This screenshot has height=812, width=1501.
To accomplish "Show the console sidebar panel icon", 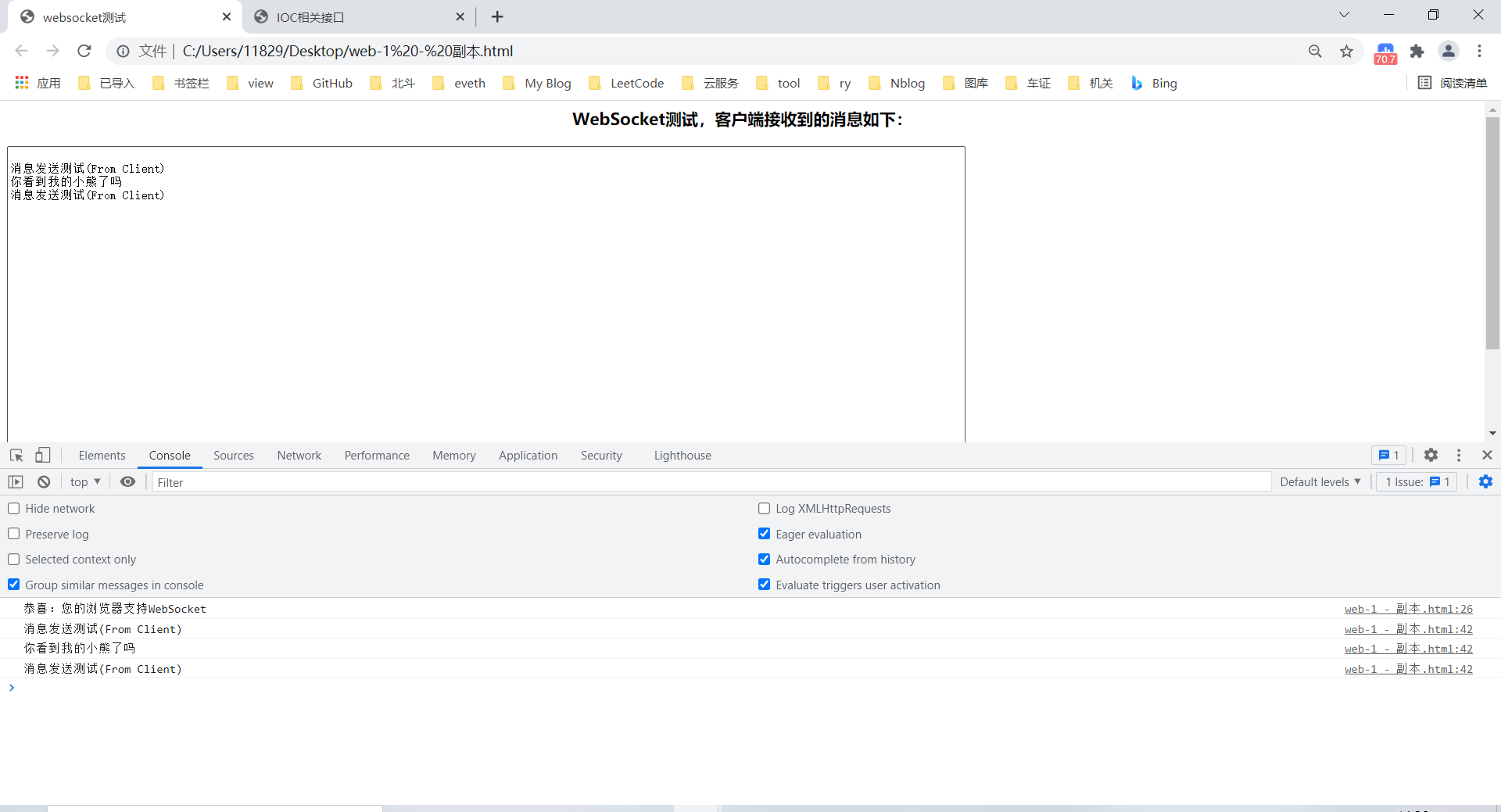I will (x=16, y=482).
